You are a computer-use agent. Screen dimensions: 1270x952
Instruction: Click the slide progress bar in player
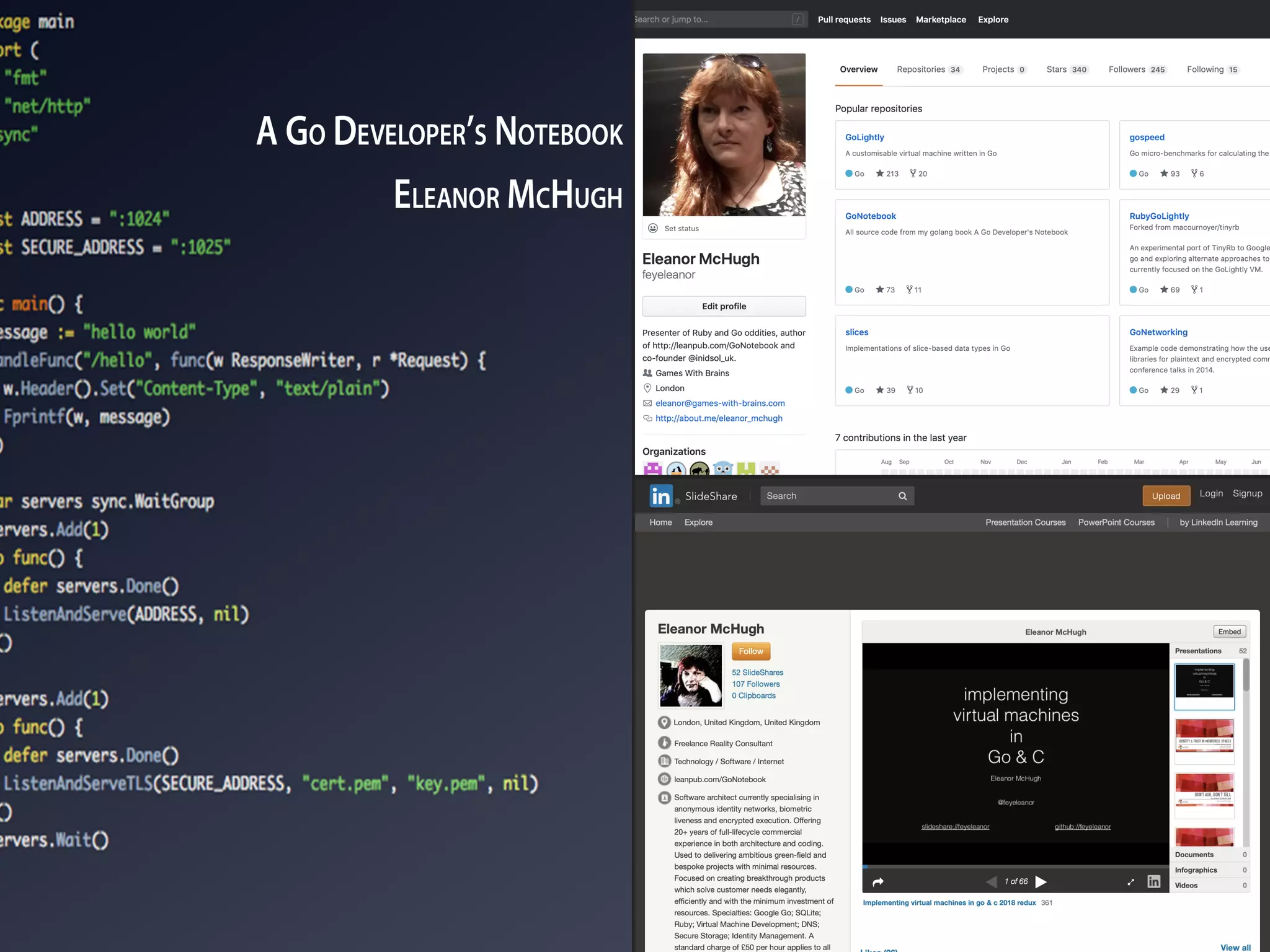click(x=1015, y=866)
